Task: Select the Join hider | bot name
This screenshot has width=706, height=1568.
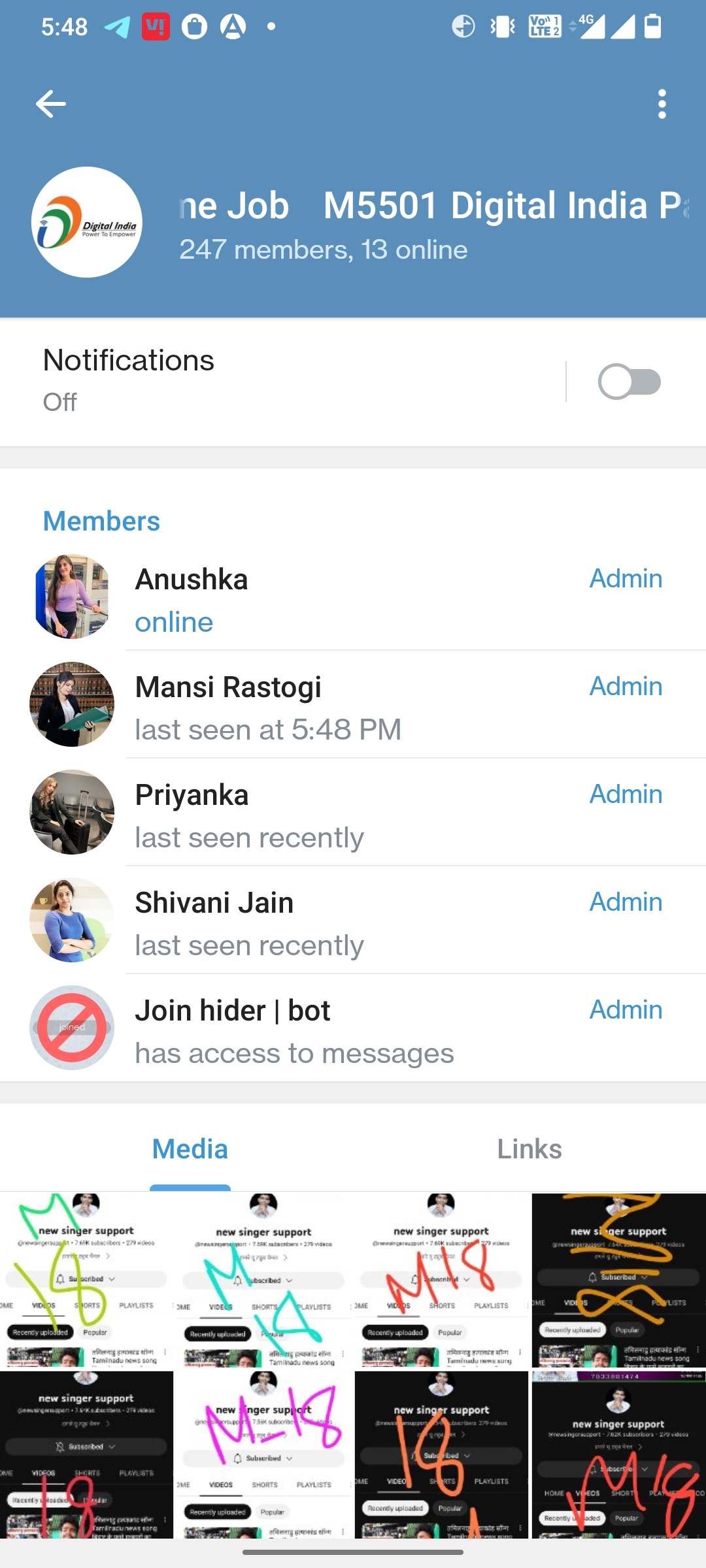Action: tap(232, 1011)
